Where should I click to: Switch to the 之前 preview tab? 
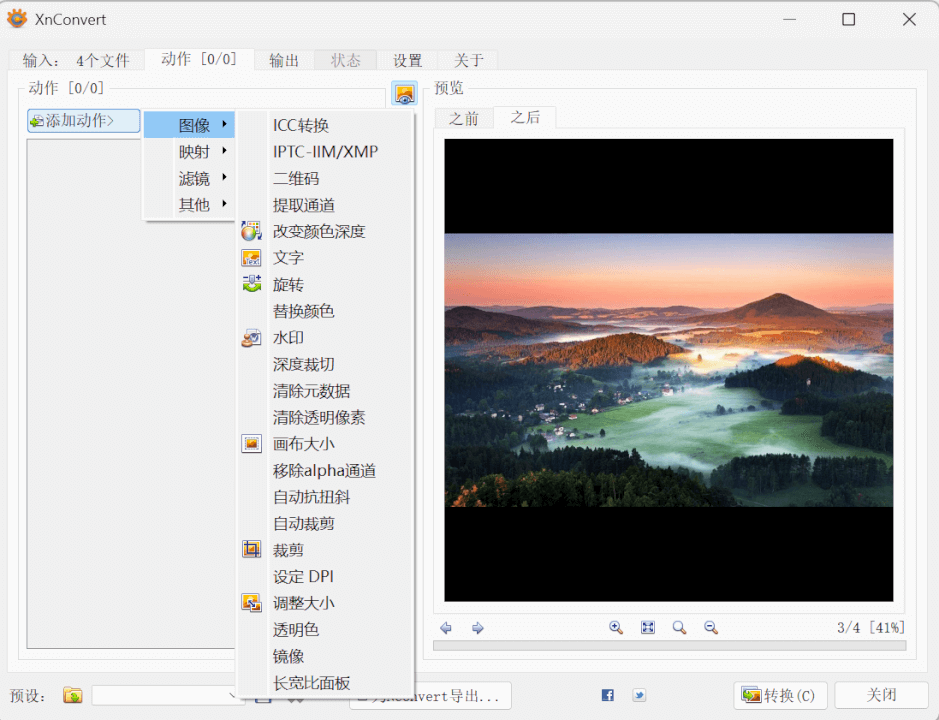point(465,117)
